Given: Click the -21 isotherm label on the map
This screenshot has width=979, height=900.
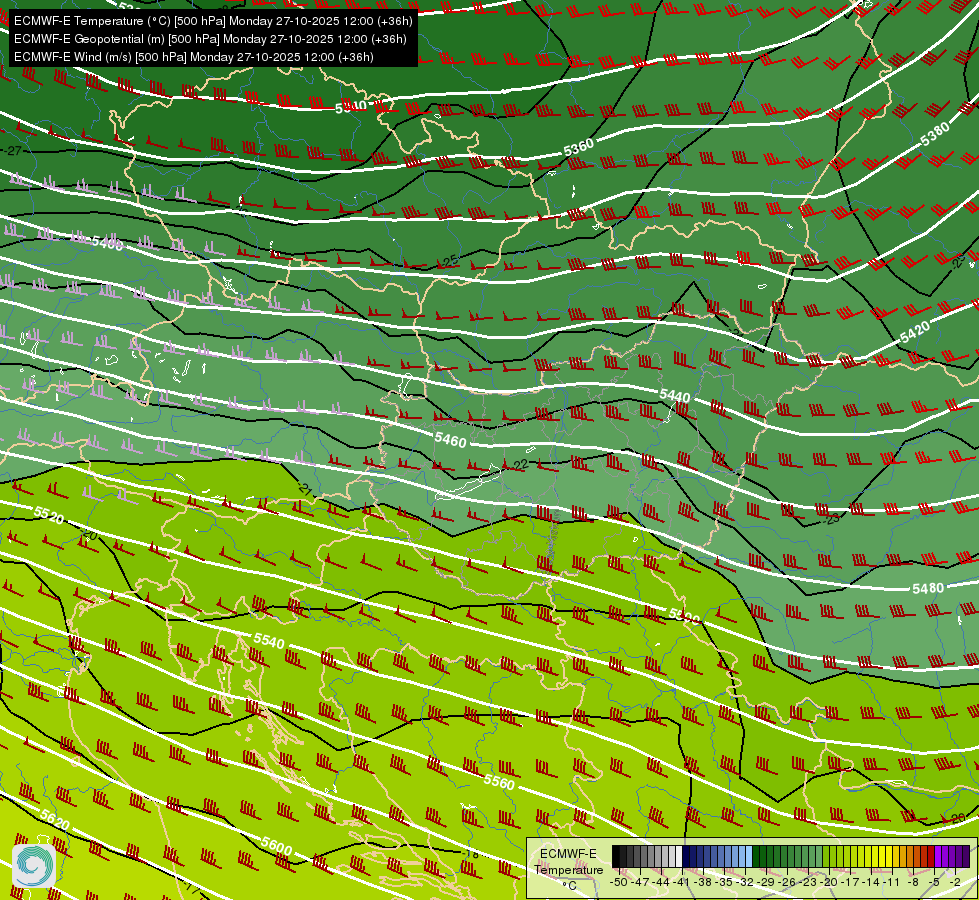Looking at the screenshot, I should [x=305, y=489].
